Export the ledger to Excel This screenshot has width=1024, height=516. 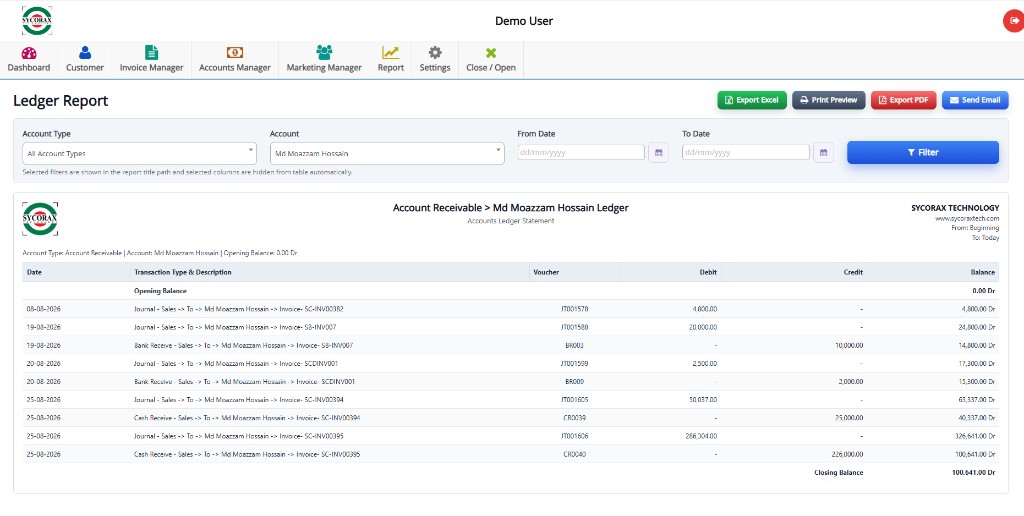coord(752,100)
